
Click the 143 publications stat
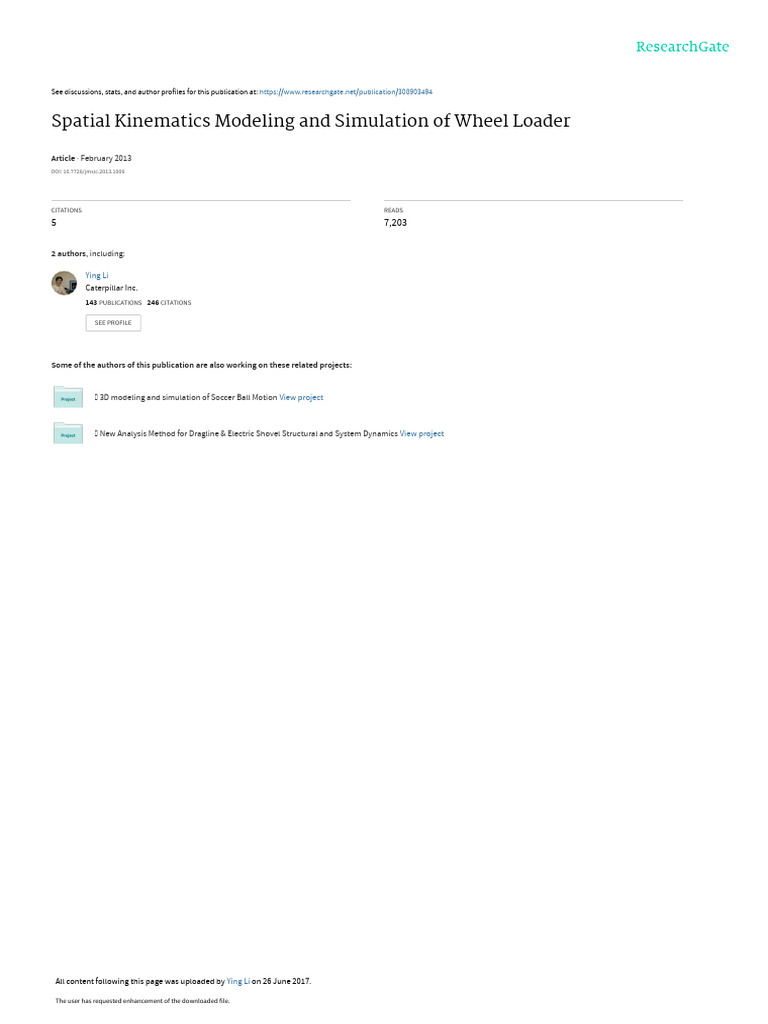click(114, 303)
